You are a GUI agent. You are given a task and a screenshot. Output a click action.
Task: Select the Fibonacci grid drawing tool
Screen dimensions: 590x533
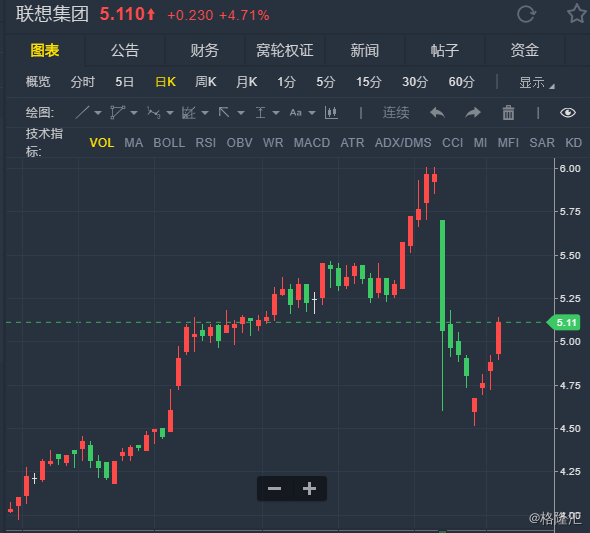(x=189, y=112)
